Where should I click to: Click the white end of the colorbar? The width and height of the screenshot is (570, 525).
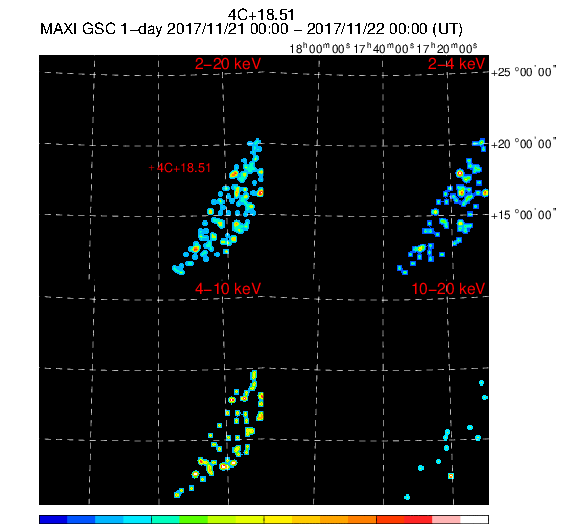click(x=474, y=519)
